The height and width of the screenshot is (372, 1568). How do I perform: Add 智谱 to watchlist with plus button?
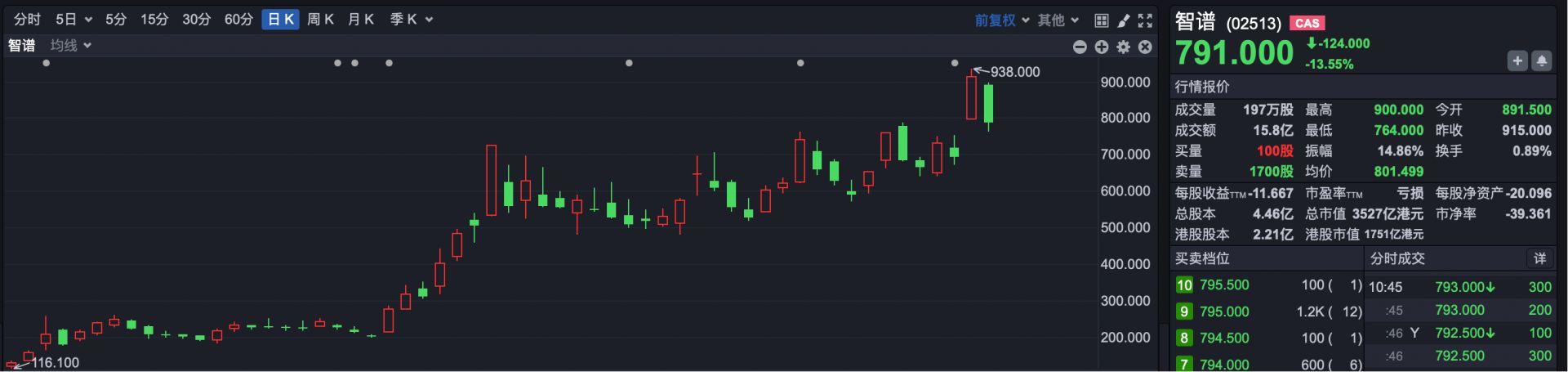tap(1517, 61)
